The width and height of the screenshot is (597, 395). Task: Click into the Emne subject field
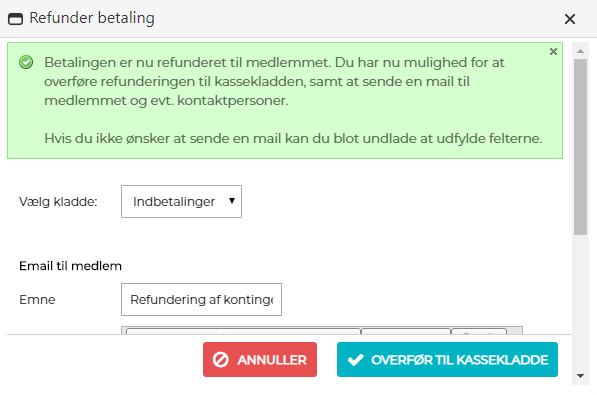tap(201, 299)
